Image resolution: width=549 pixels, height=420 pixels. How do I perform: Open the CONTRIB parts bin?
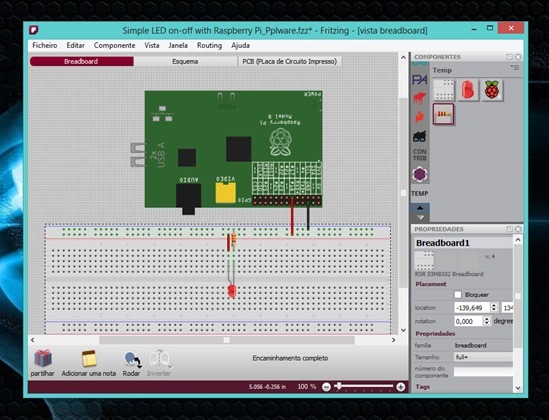click(x=419, y=155)
